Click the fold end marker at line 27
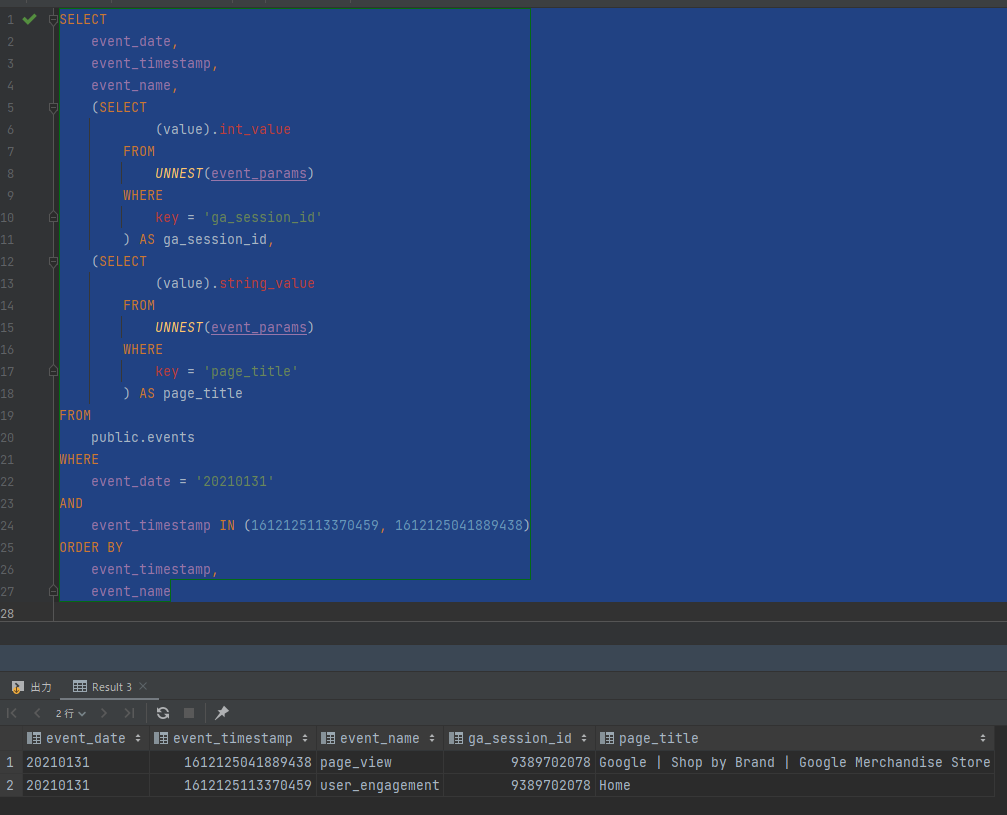The width and height of the screenshot is (1007, 815). (x=53, y=591)
